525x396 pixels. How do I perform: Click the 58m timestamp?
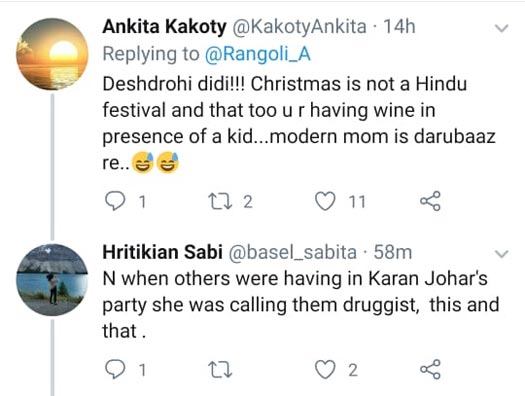(393, 252)
